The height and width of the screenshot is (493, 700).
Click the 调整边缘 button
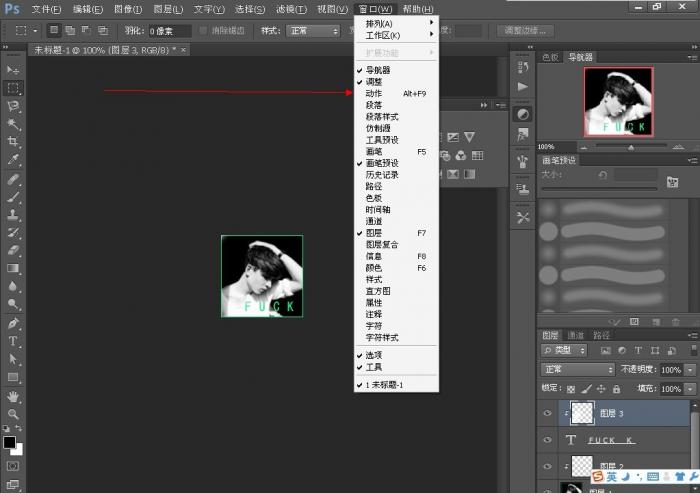[525, 31]
